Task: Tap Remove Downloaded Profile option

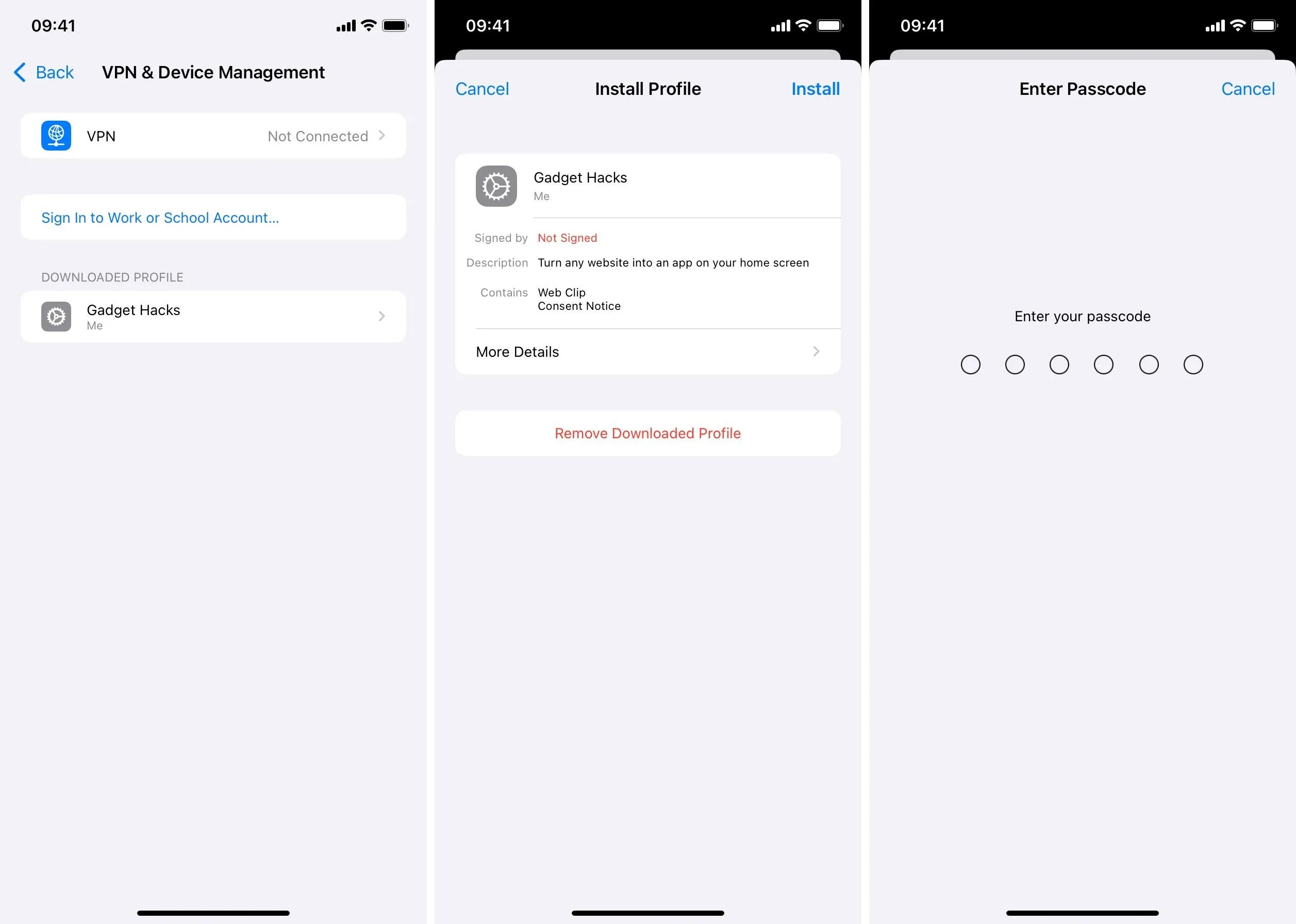Action: tap(648, 433)
